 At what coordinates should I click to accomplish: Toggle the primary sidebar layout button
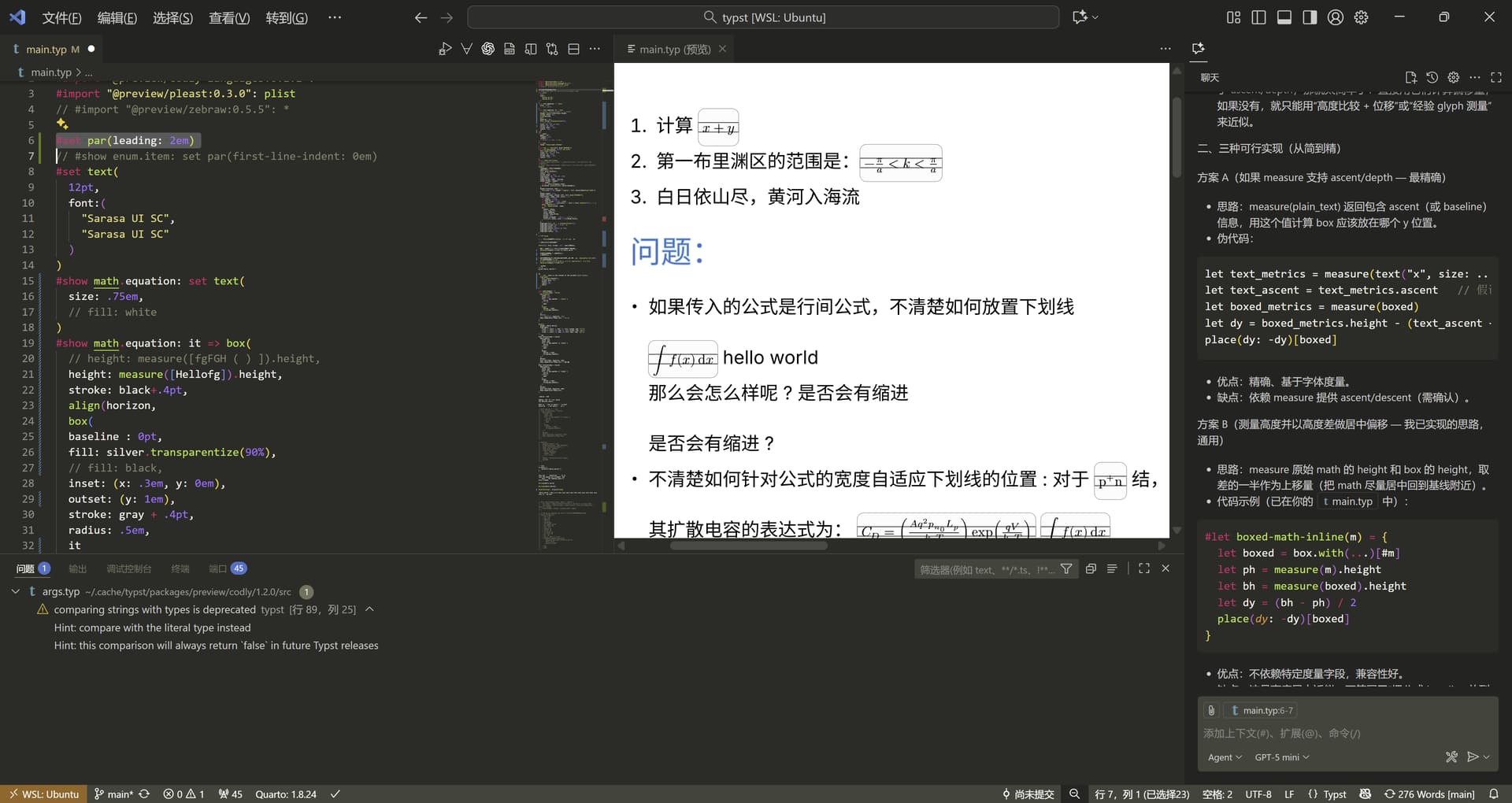point(1258,17)
